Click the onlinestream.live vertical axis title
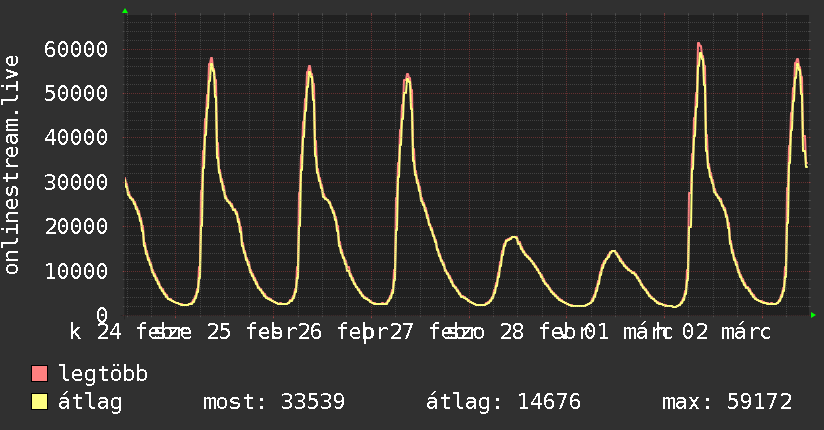The height and width of the screenshot is (430, 824). tap(12, 165)
